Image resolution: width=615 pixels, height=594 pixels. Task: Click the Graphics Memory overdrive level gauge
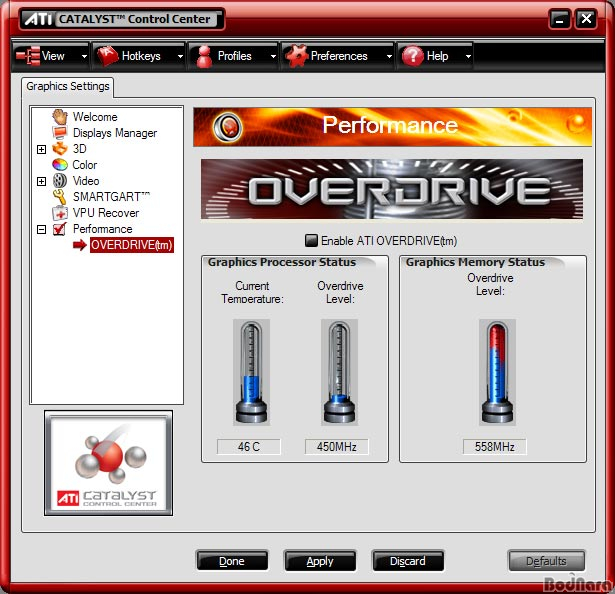pos(495,371)
